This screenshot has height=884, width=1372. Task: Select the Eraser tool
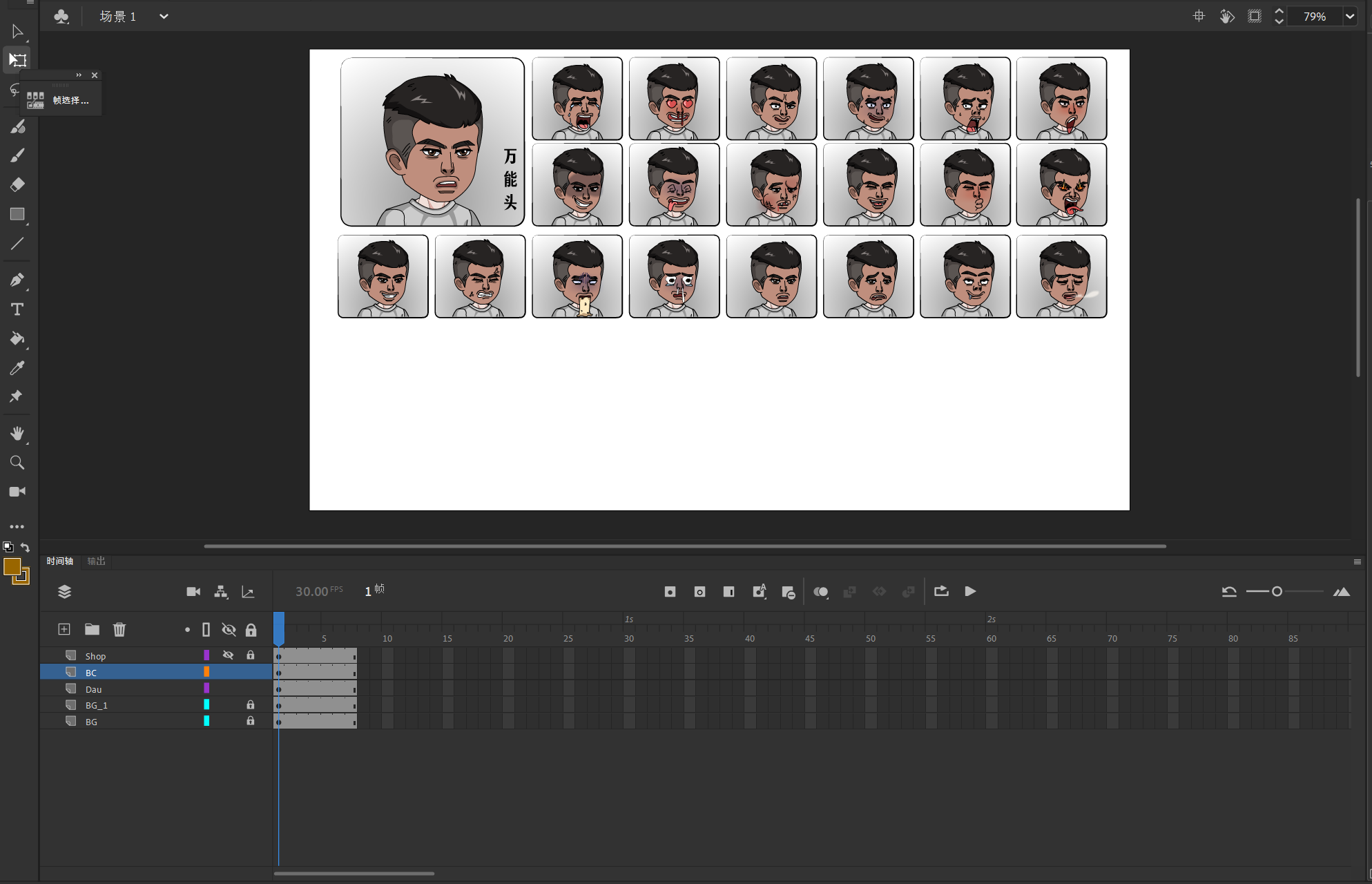click(x=17, y=184)
